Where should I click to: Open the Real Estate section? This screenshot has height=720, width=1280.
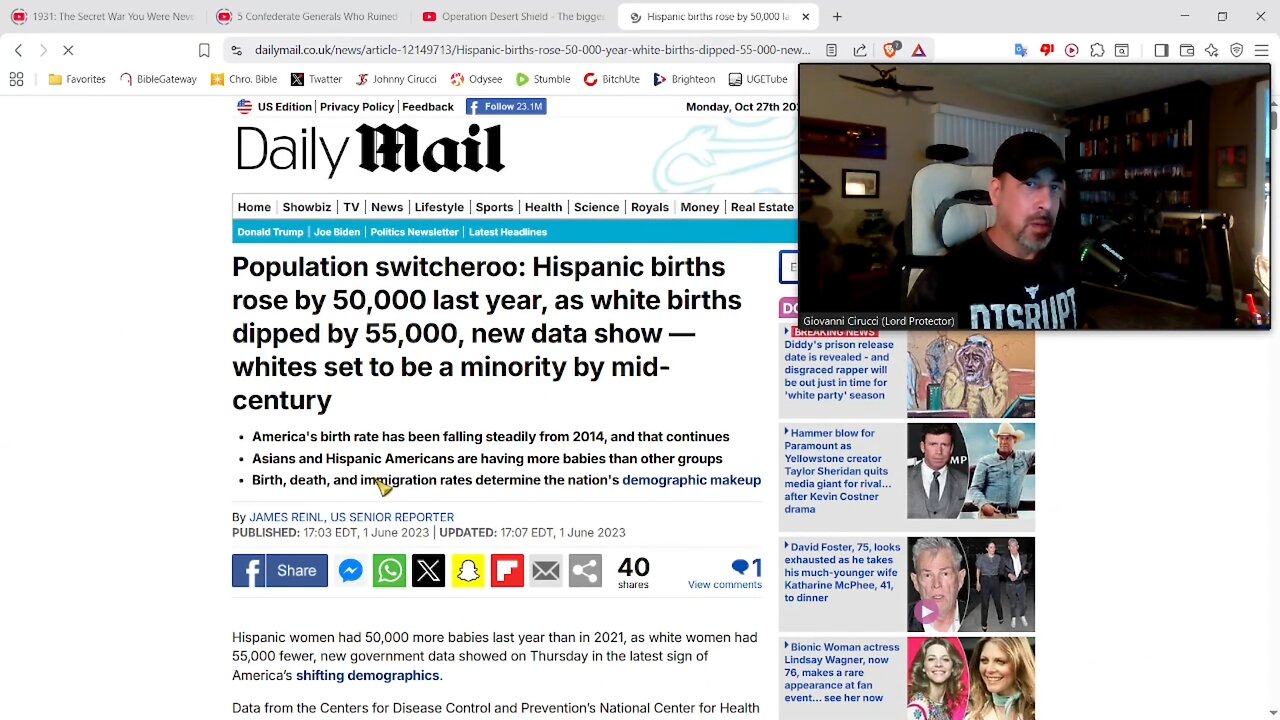(762, 207)
